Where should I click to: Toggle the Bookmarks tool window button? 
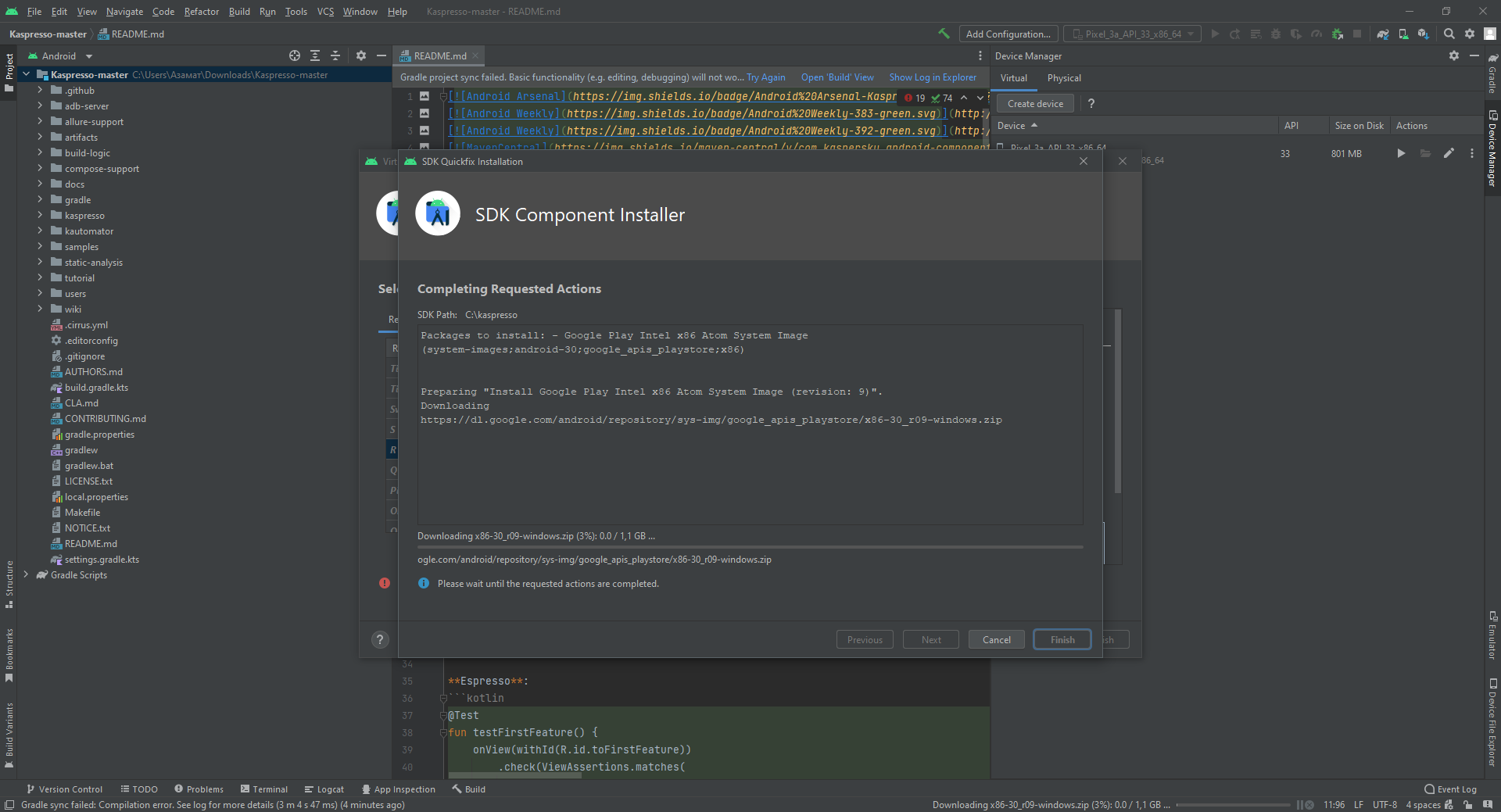9,655
